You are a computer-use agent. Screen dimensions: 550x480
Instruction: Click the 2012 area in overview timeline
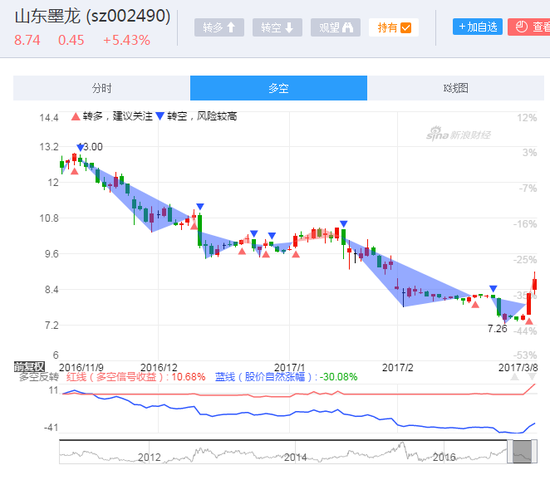(149, 457)
